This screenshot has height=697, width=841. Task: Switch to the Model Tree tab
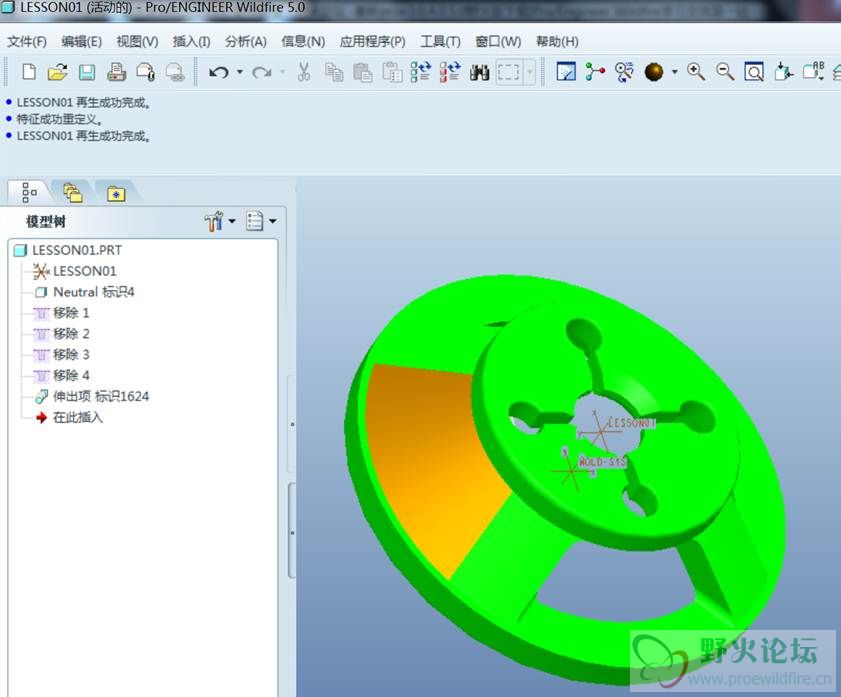[29, 192]
